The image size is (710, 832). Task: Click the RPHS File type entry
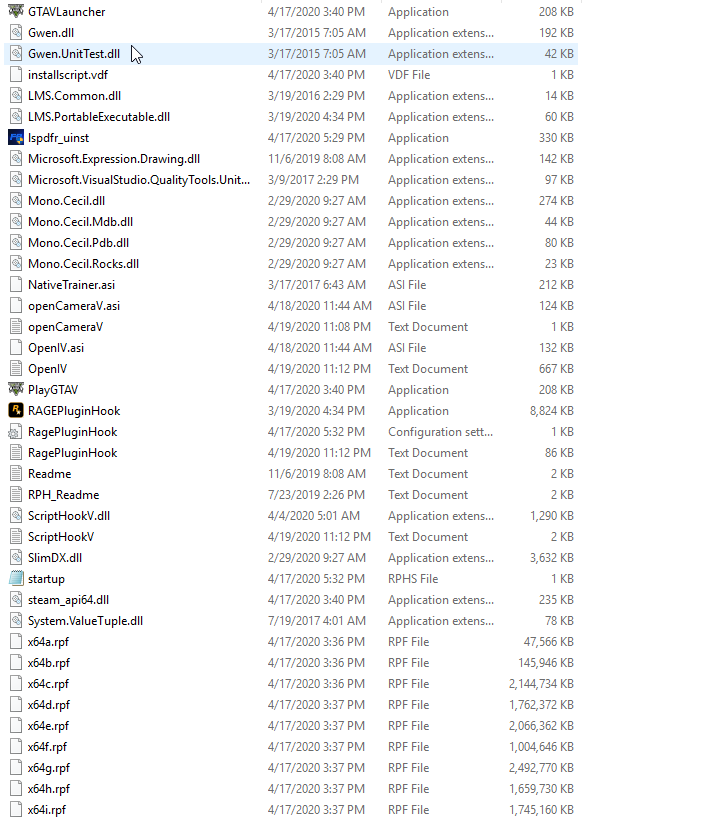click(413, 579)
